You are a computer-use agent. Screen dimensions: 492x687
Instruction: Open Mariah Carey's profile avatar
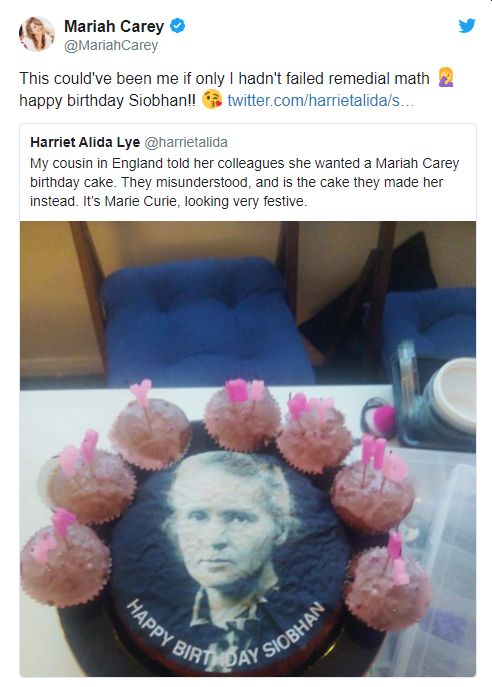[x=37, y=34]
